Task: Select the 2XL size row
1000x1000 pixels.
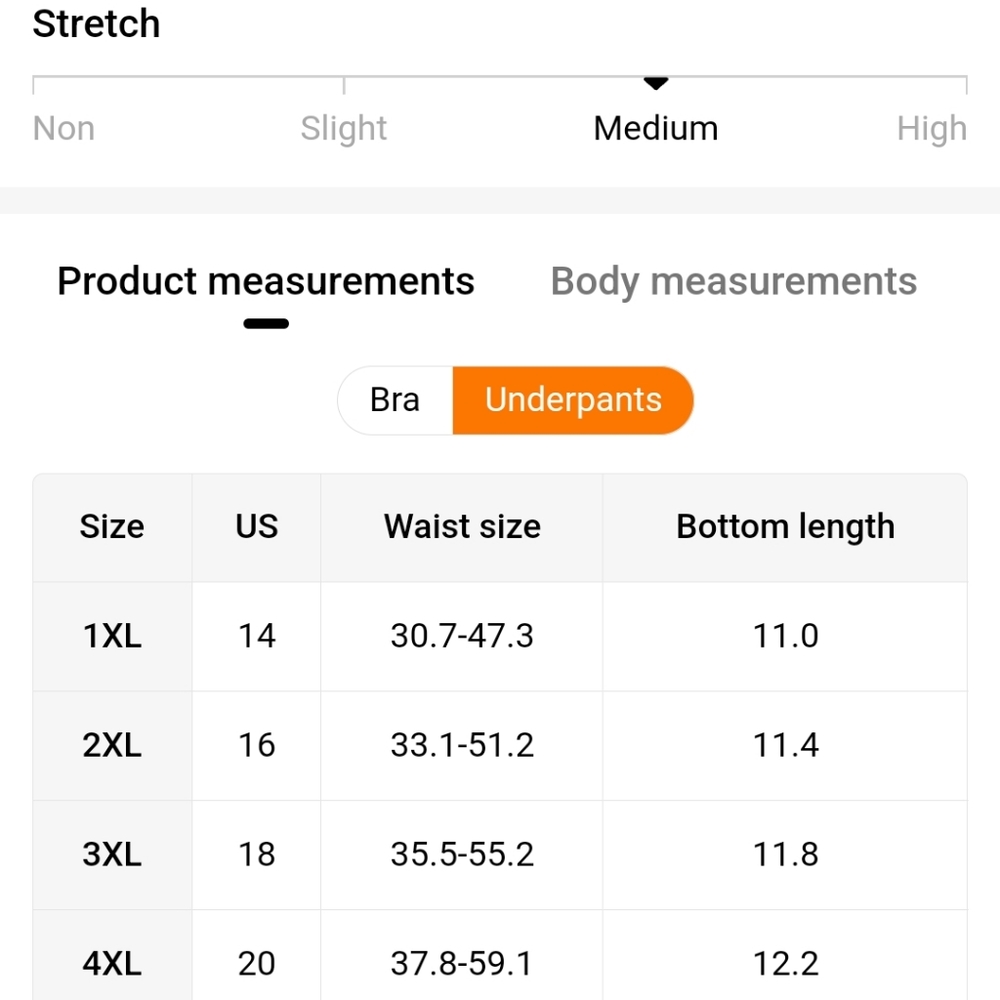Action: [500, 746]
